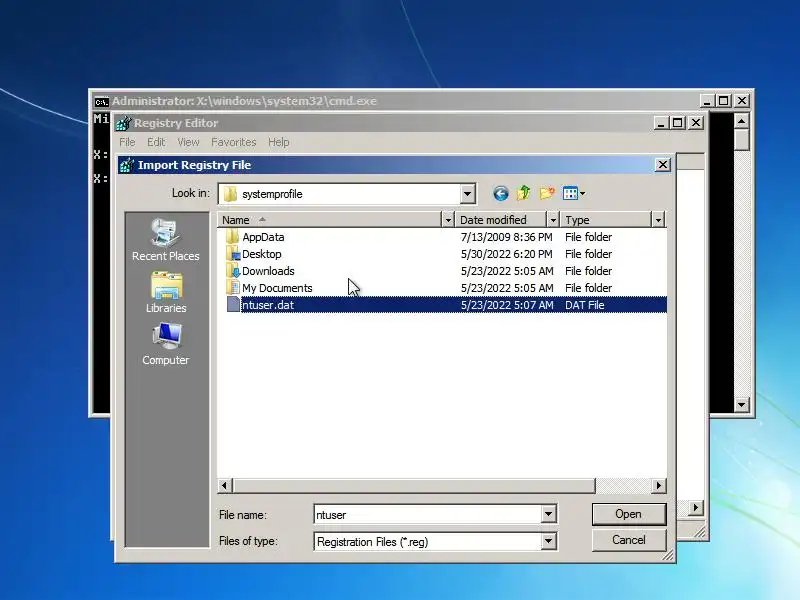Viewport: 800px width, 600px height.
Task: Open the Name column filter dropdown
Action: pos(447,220)
